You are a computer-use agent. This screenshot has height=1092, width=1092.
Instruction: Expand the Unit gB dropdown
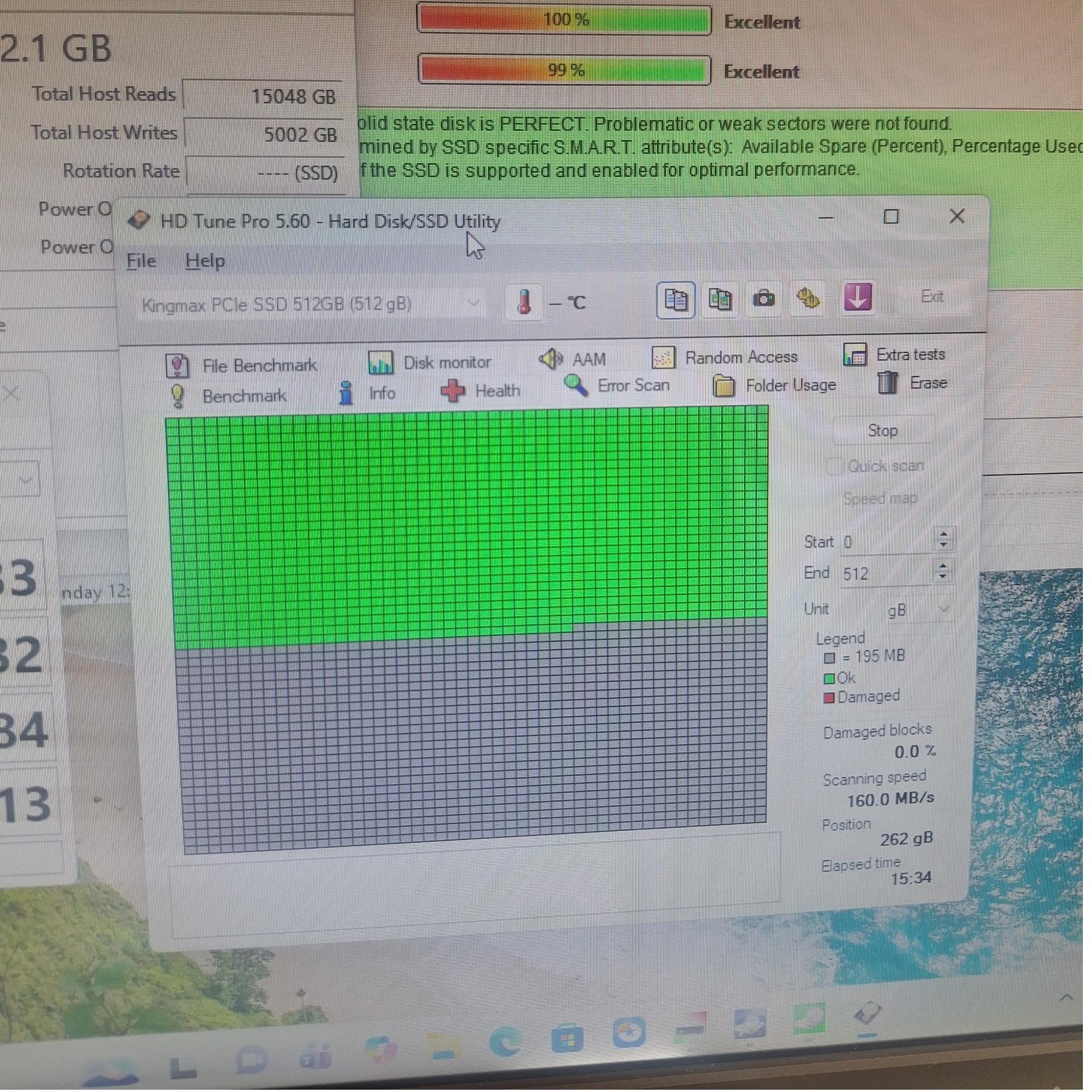point(944,609)
